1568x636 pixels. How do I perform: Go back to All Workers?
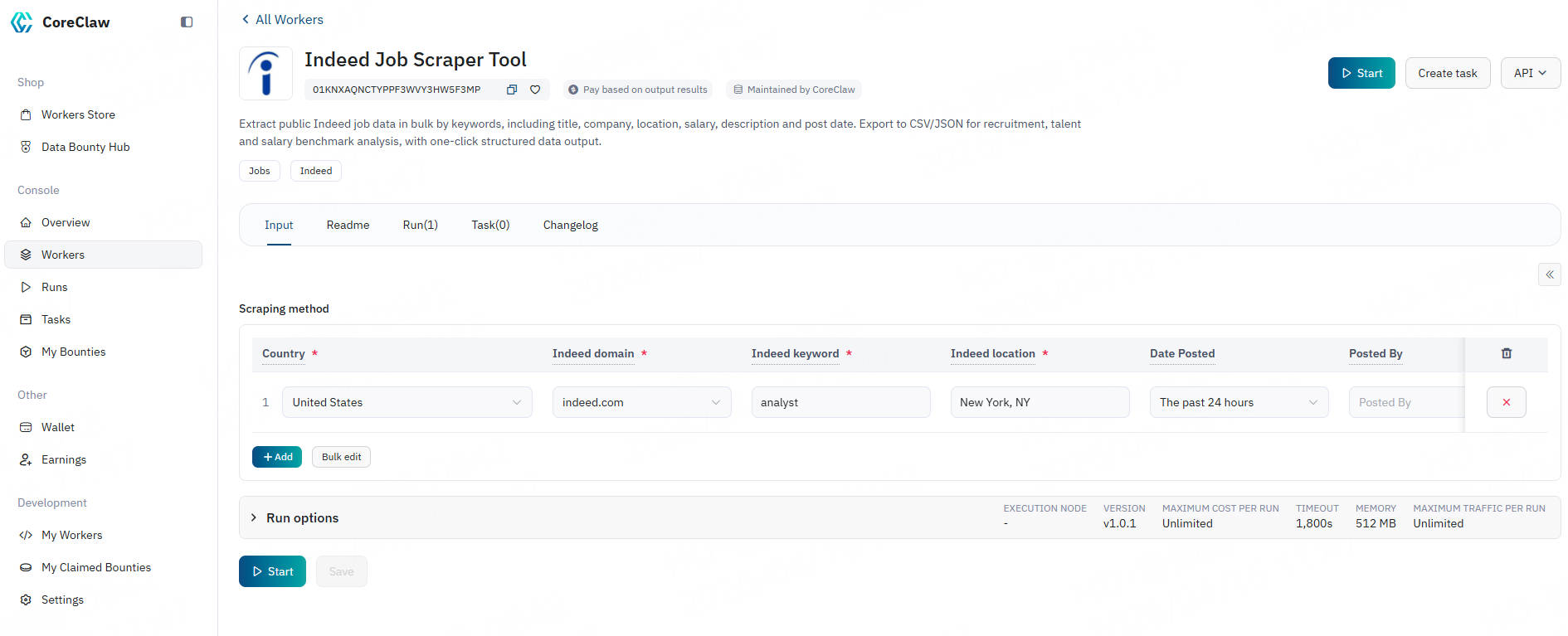coord(282,19)
